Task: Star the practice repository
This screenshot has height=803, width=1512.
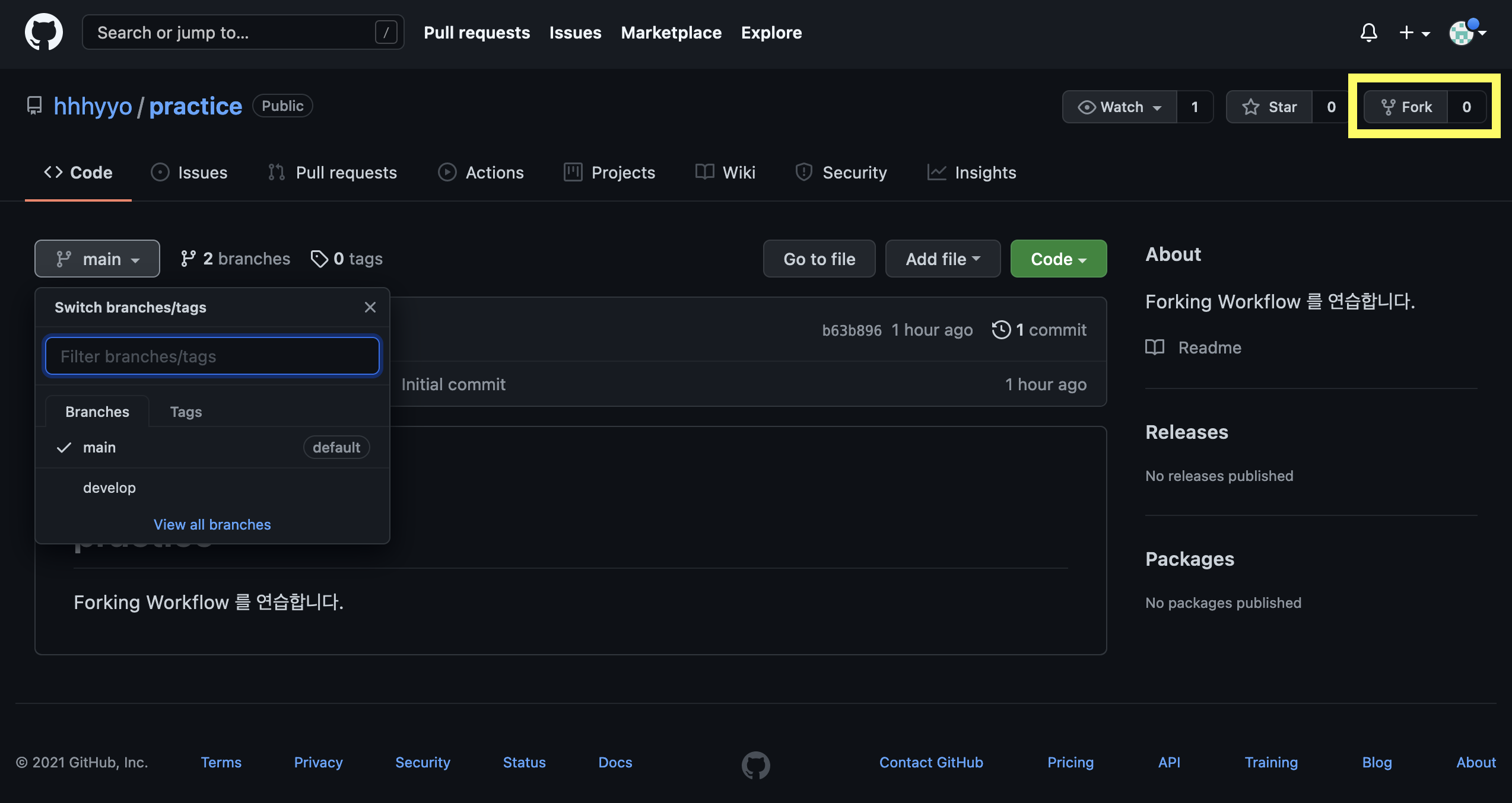Action: point(1270,107)
